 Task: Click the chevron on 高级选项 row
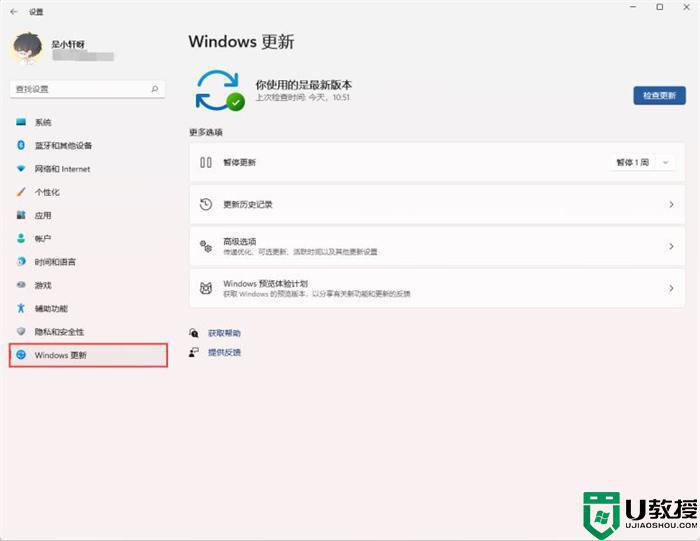pos(671,246)
